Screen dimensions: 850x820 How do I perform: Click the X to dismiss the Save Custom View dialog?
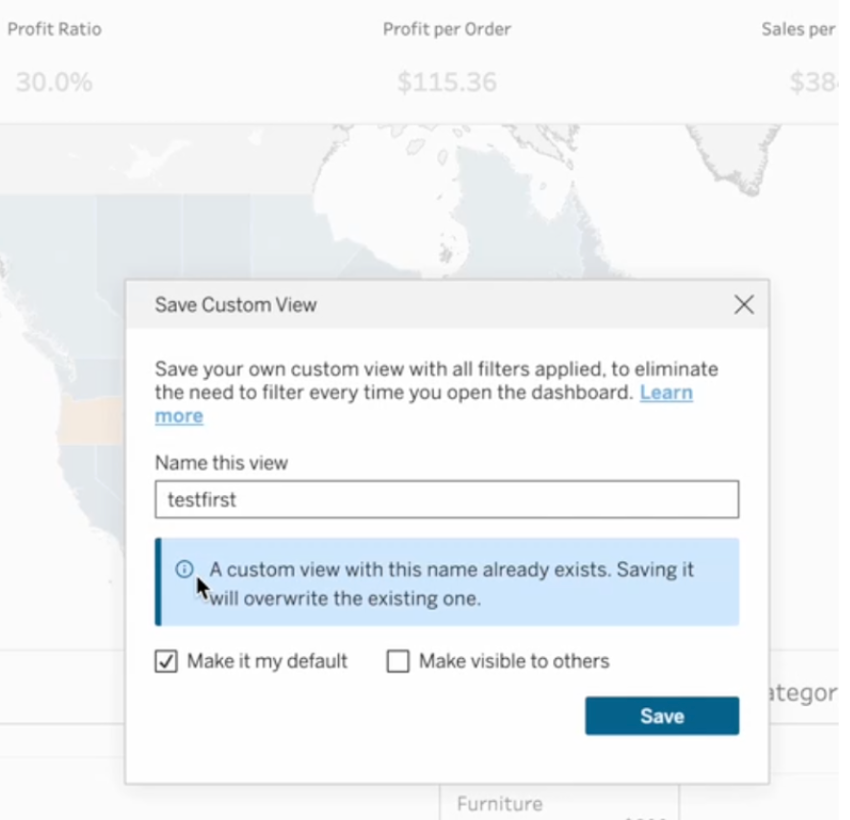743,305
